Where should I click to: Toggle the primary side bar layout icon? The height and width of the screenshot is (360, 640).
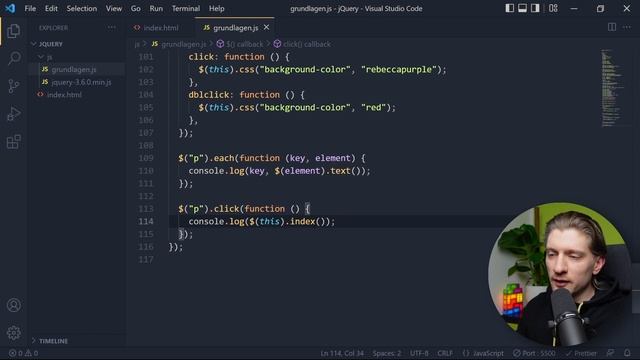(509, 8)
